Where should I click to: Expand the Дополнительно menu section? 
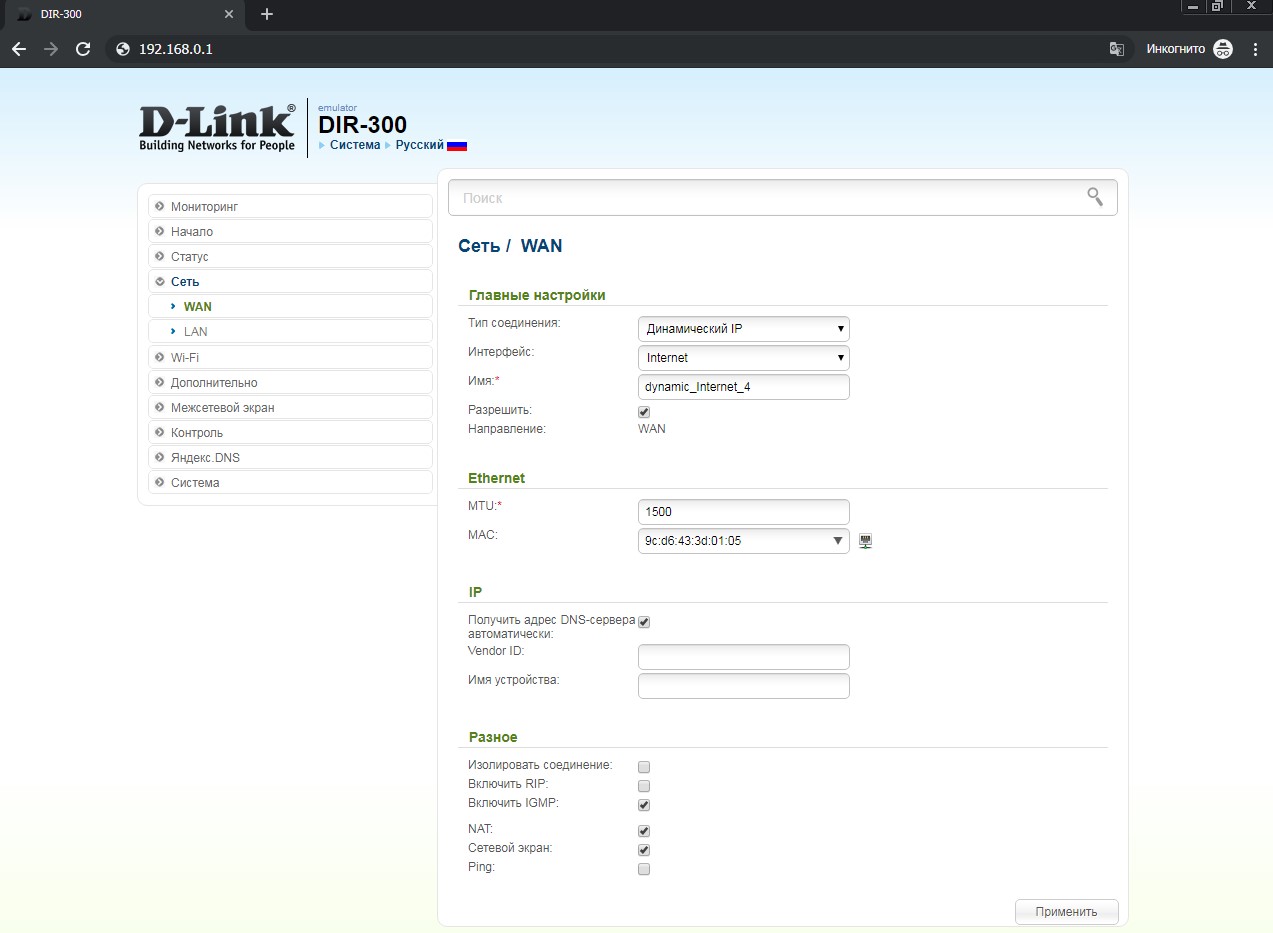click(290, 382)
